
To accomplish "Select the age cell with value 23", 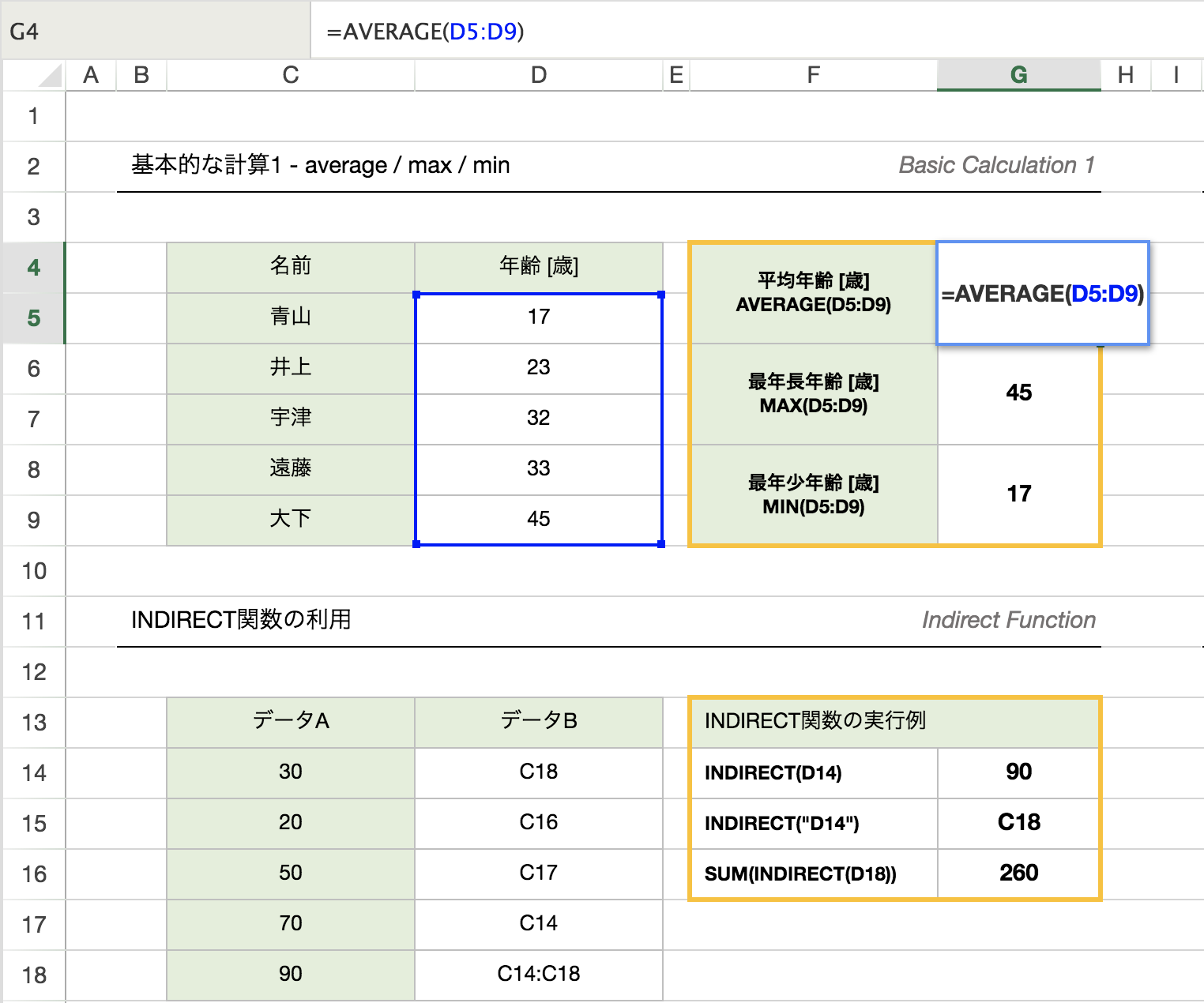I will pos(539,369).
